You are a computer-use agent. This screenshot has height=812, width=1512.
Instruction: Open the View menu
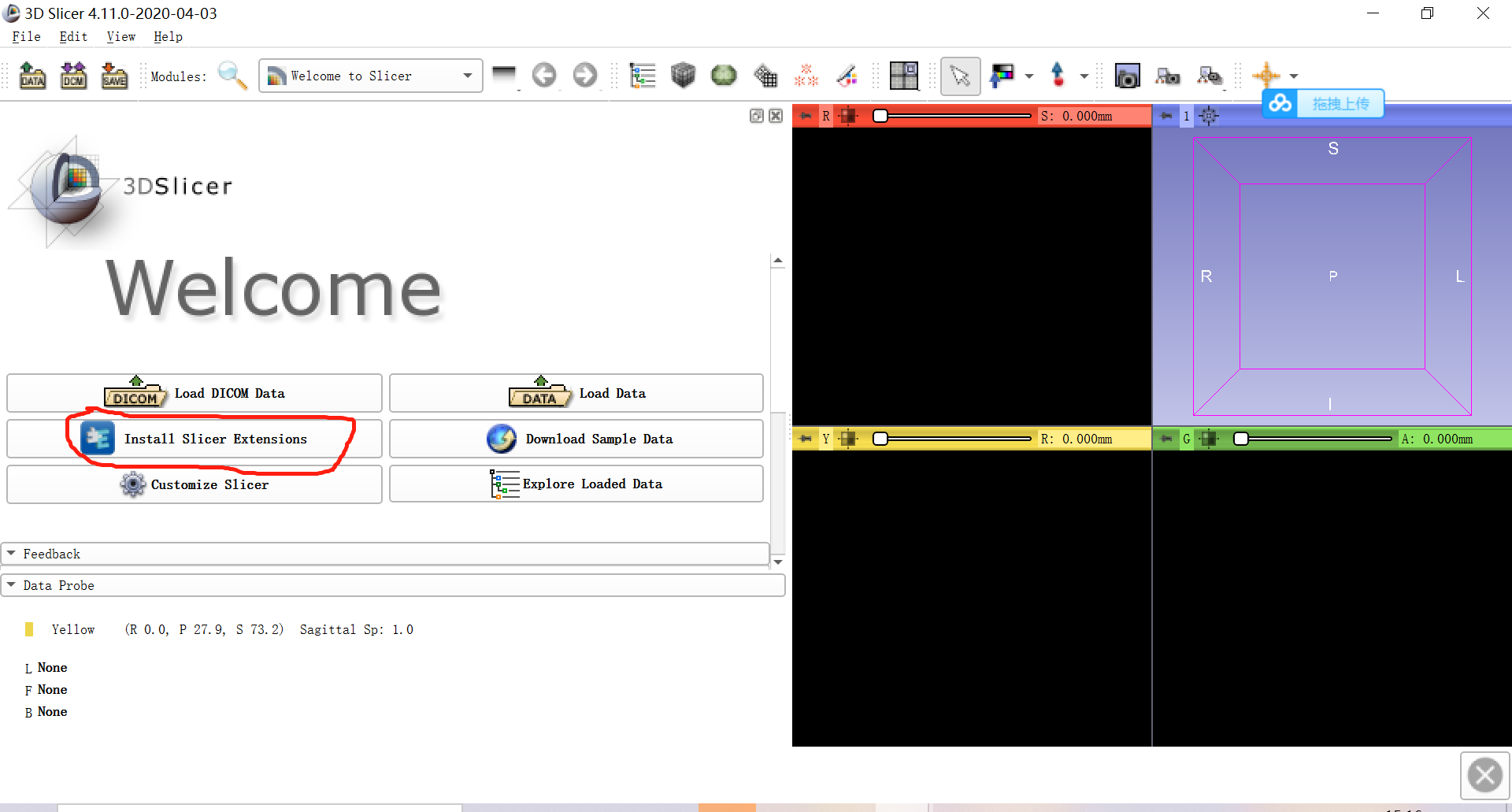120,36
